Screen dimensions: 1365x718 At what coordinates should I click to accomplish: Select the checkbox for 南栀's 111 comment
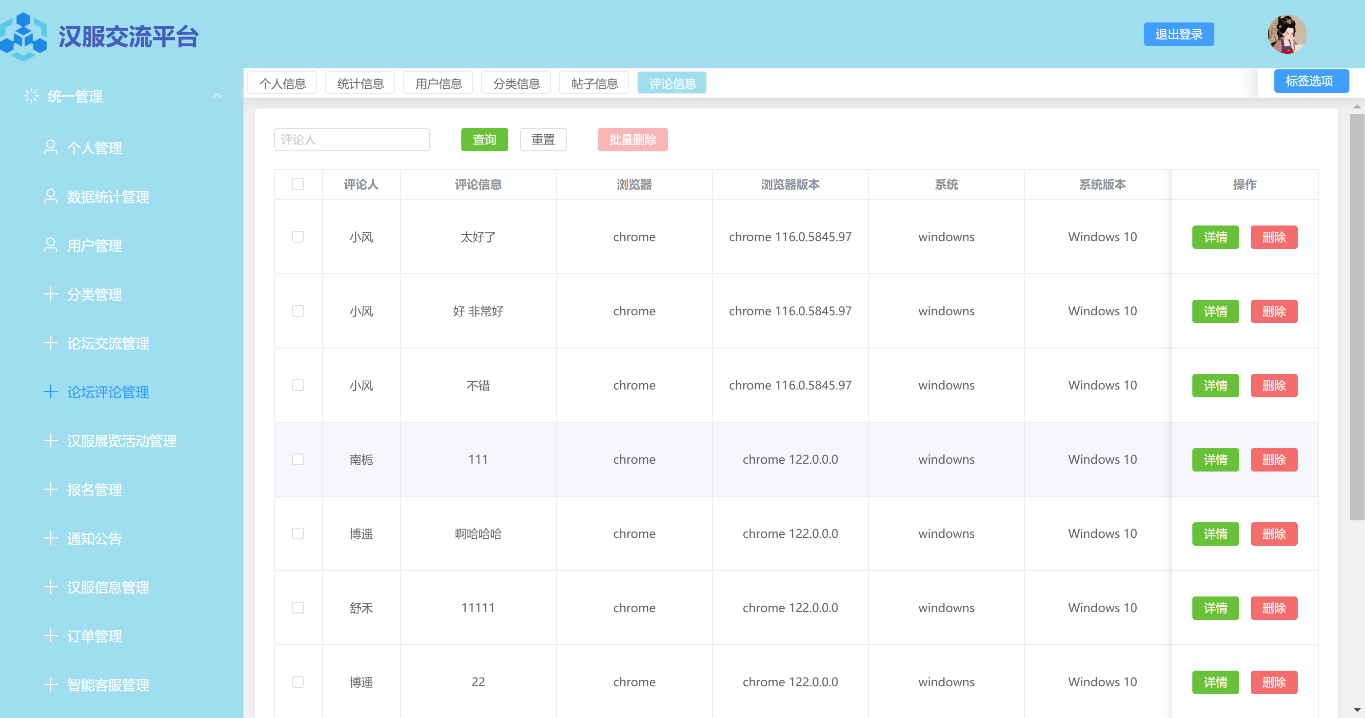pyautogui.click(x=298, y=459)
